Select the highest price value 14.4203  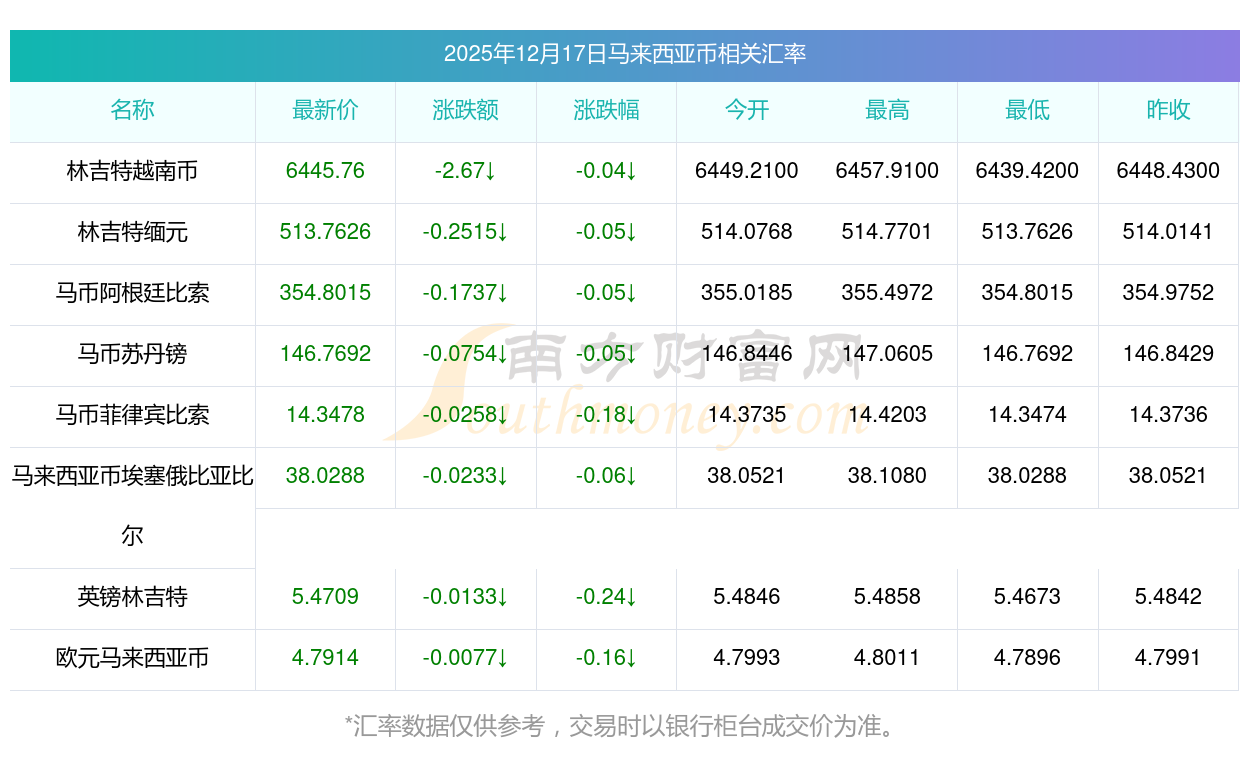887,415
